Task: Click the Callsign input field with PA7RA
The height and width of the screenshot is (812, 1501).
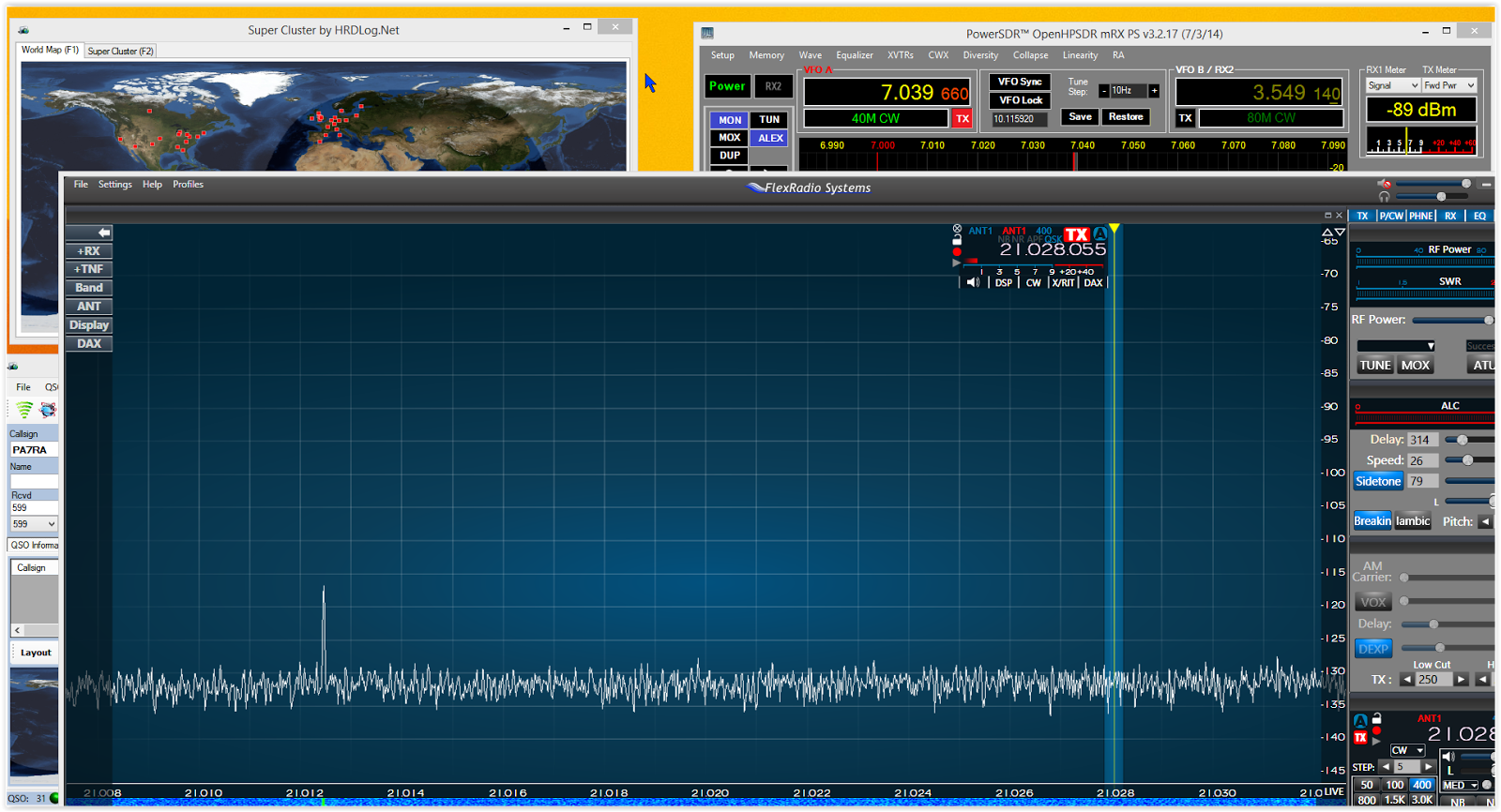Action: pyautogui.click(x=34, y=450)
